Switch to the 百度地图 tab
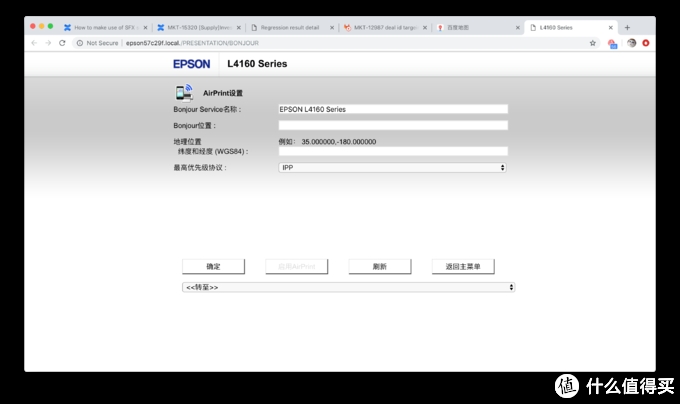Image resolution: width=680 pixels, height=404 pixels. coord(474,27)
